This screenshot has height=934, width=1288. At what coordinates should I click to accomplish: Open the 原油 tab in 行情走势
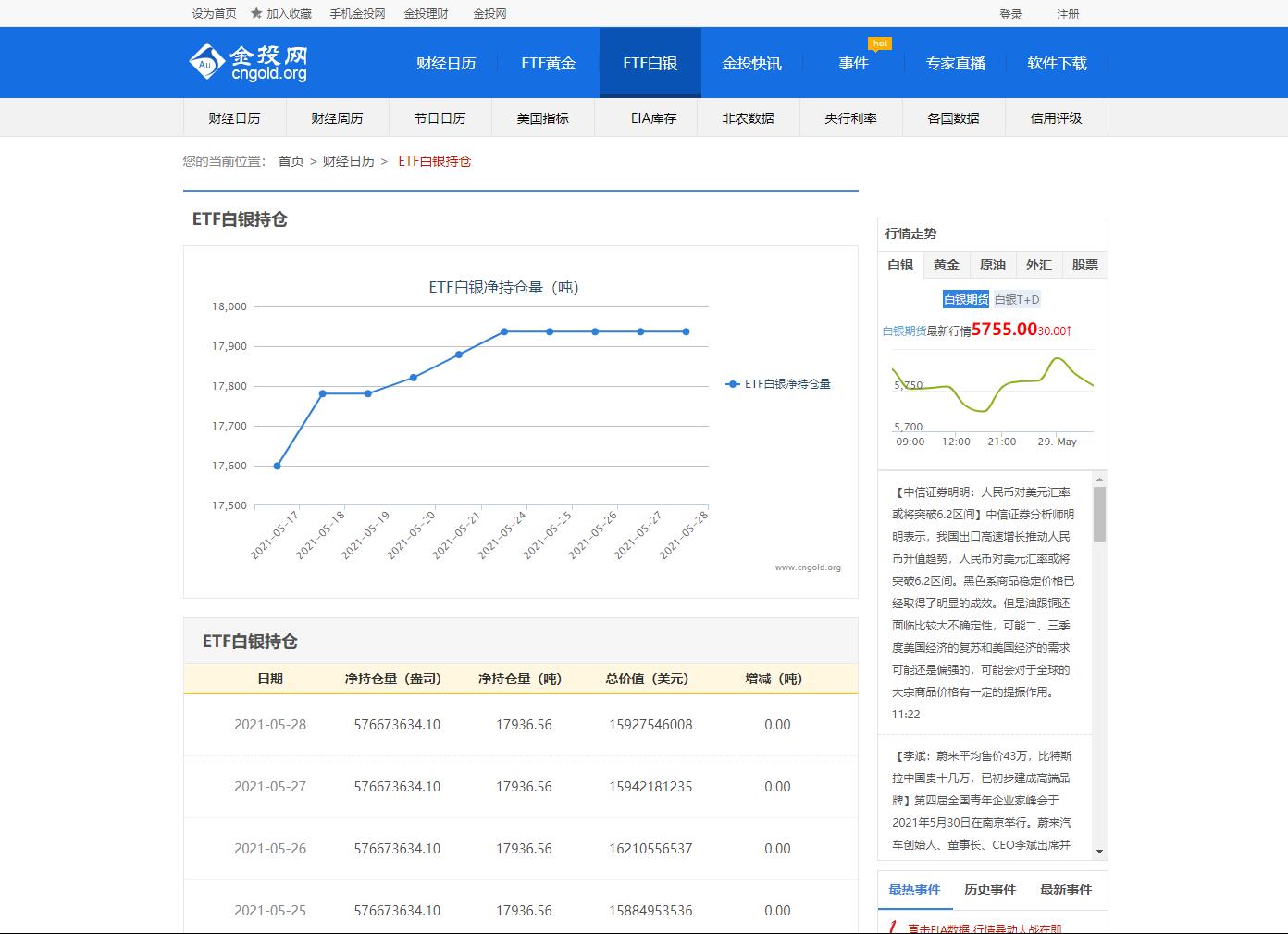pyautogui.click(x=992, y=265)
